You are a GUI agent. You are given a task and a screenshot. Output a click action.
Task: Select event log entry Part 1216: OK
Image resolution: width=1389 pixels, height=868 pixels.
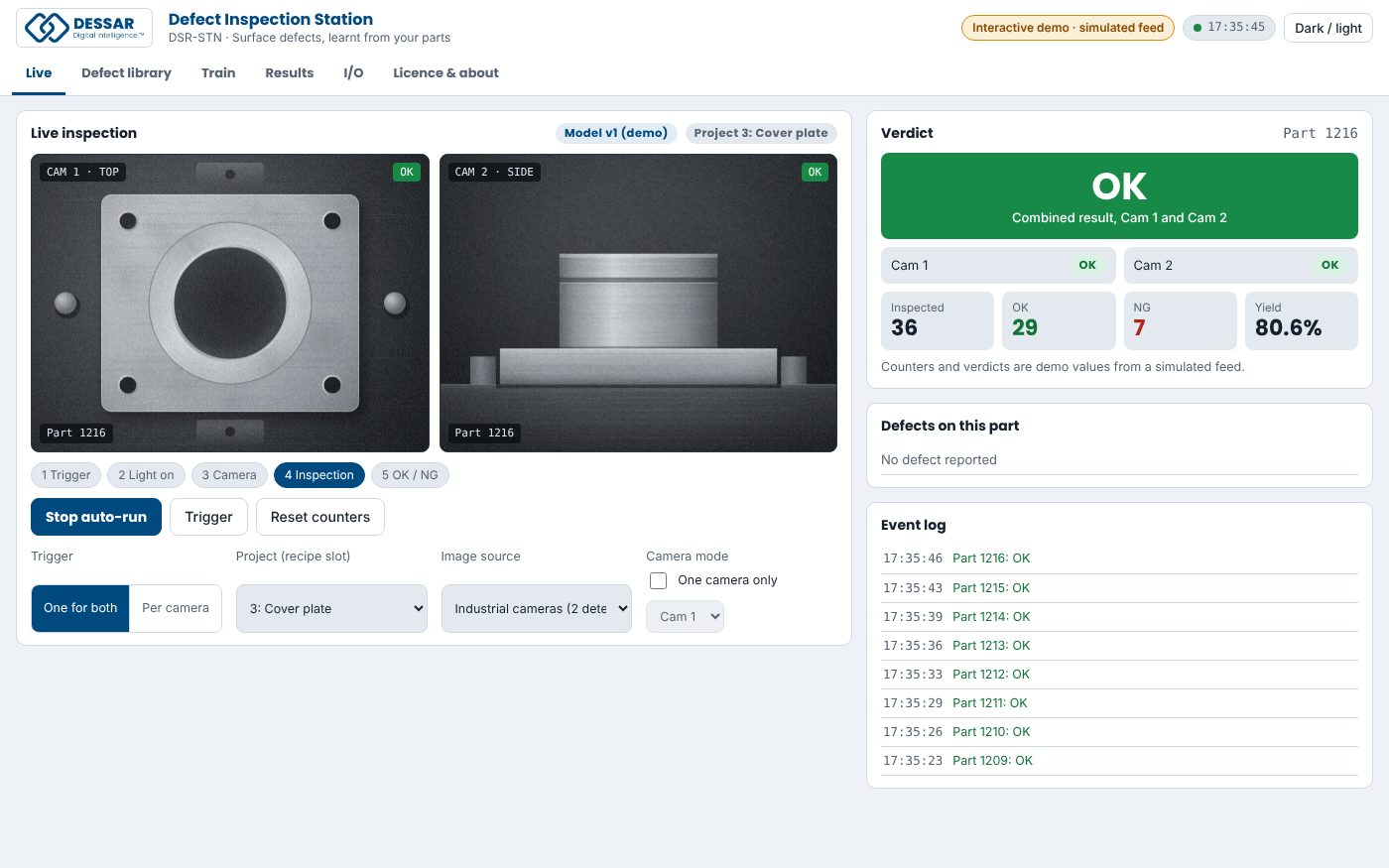(x=1119, y=558)
